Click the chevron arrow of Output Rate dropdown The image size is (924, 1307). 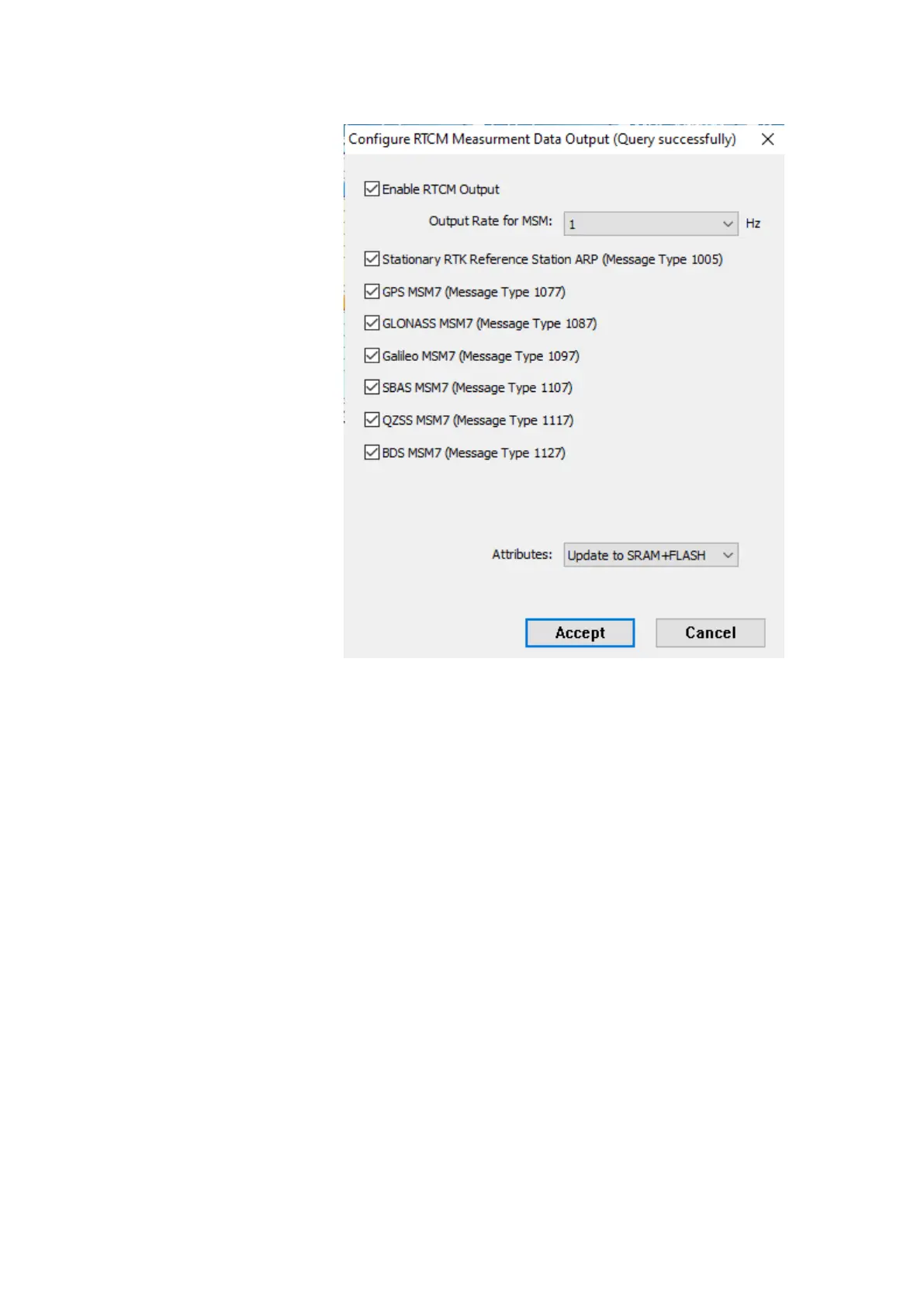728,224
